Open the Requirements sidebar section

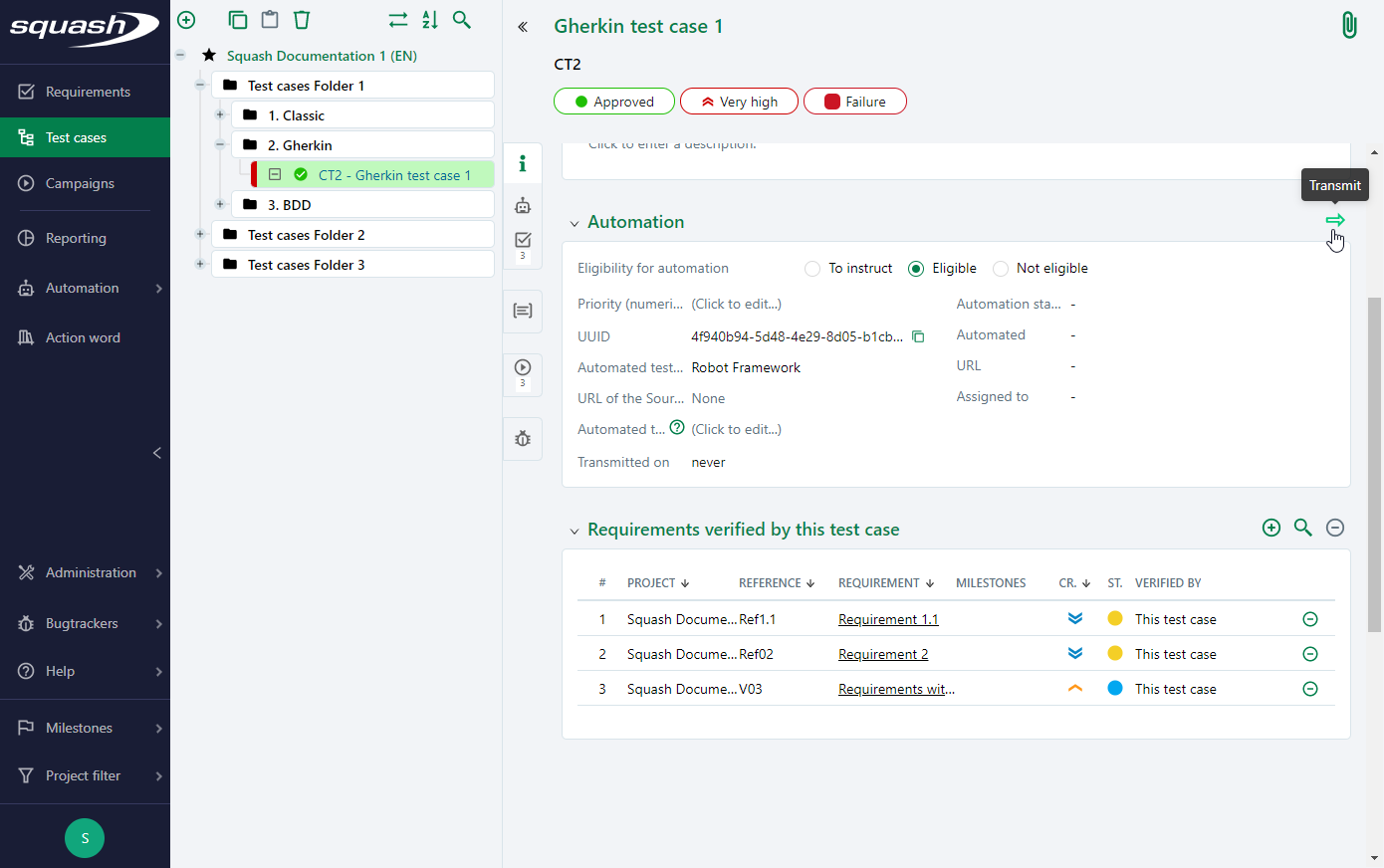point(86,91)
